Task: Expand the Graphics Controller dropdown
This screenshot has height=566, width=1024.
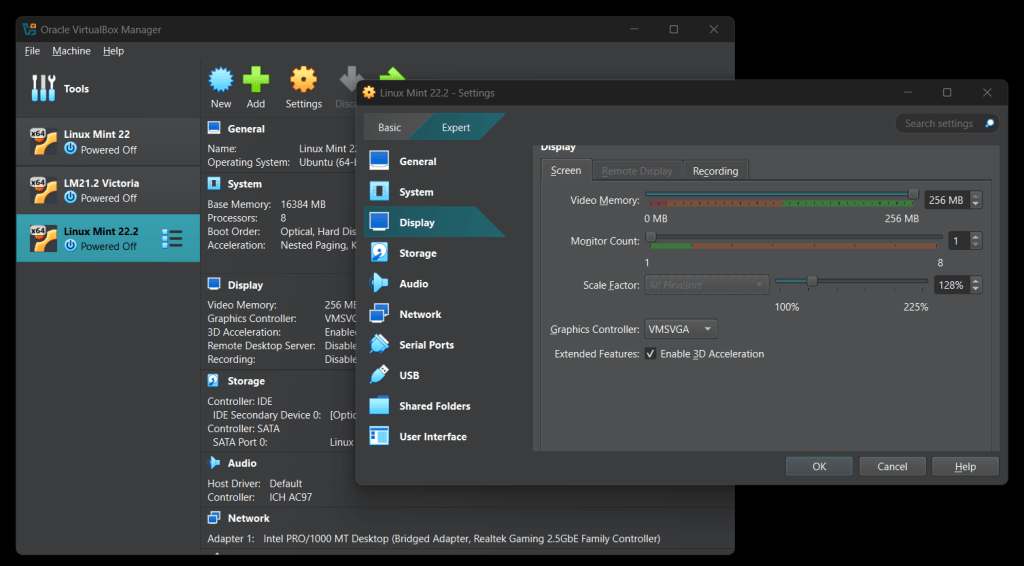Action: (681, 329)
